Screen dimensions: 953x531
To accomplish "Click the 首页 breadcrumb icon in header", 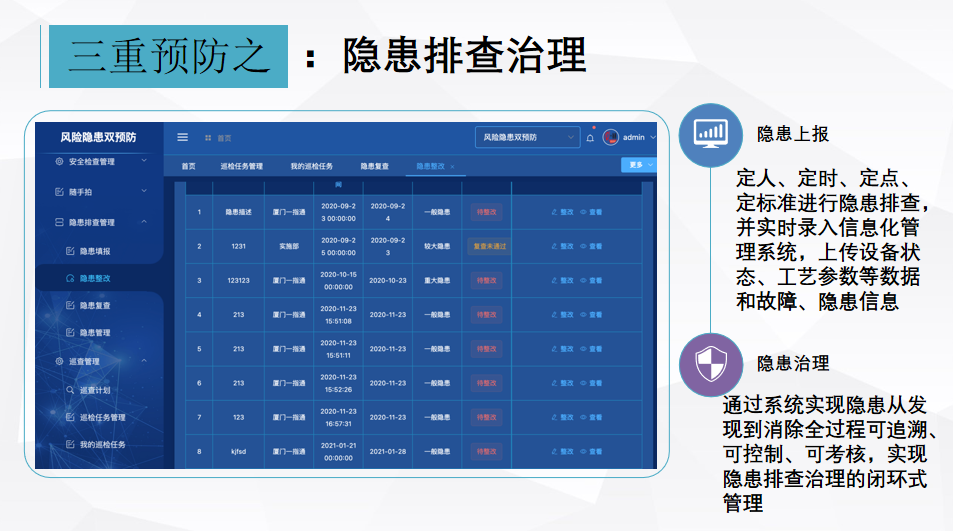I will pos(208,138).
